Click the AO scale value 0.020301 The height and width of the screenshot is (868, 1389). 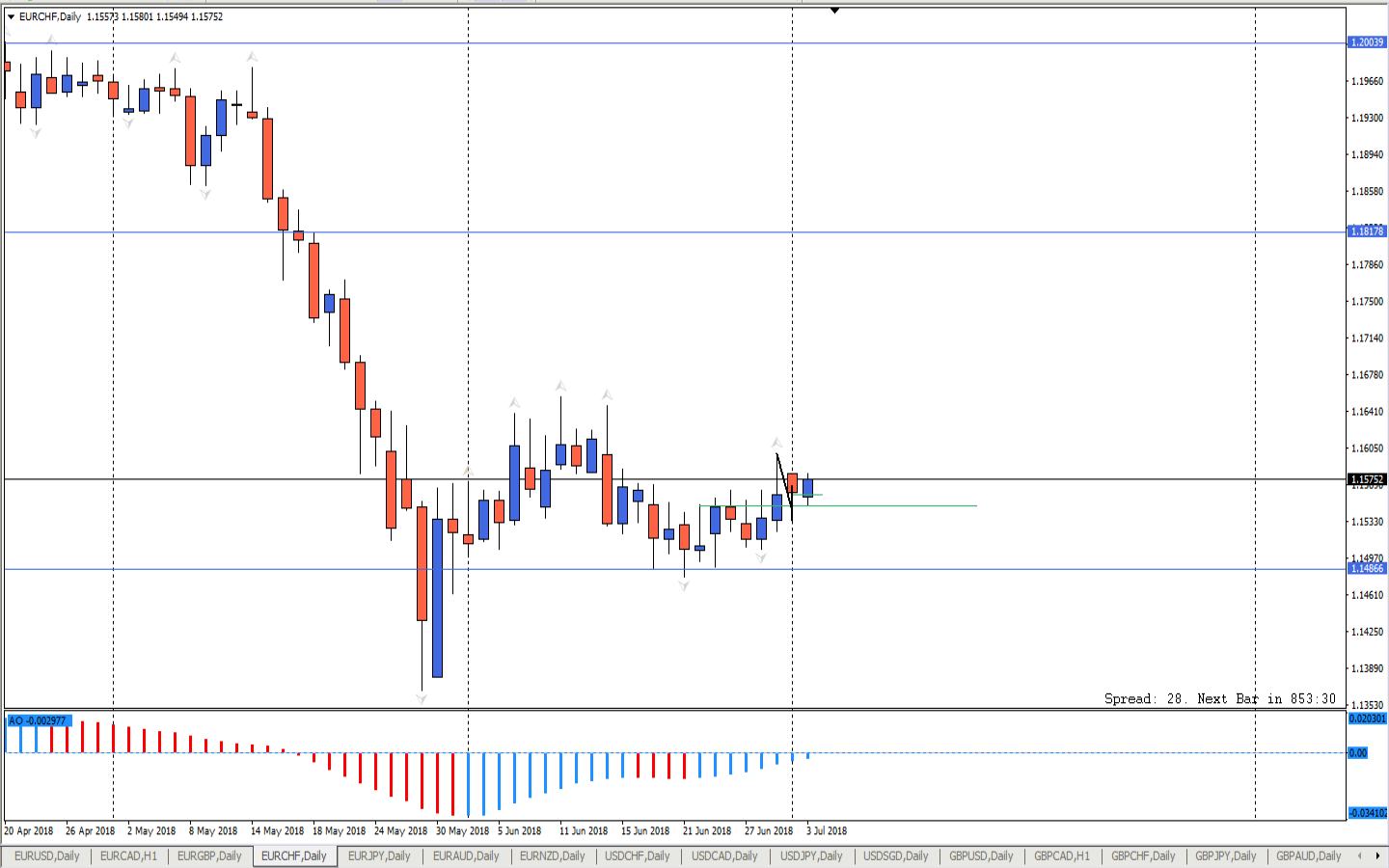coord(1368,719)
